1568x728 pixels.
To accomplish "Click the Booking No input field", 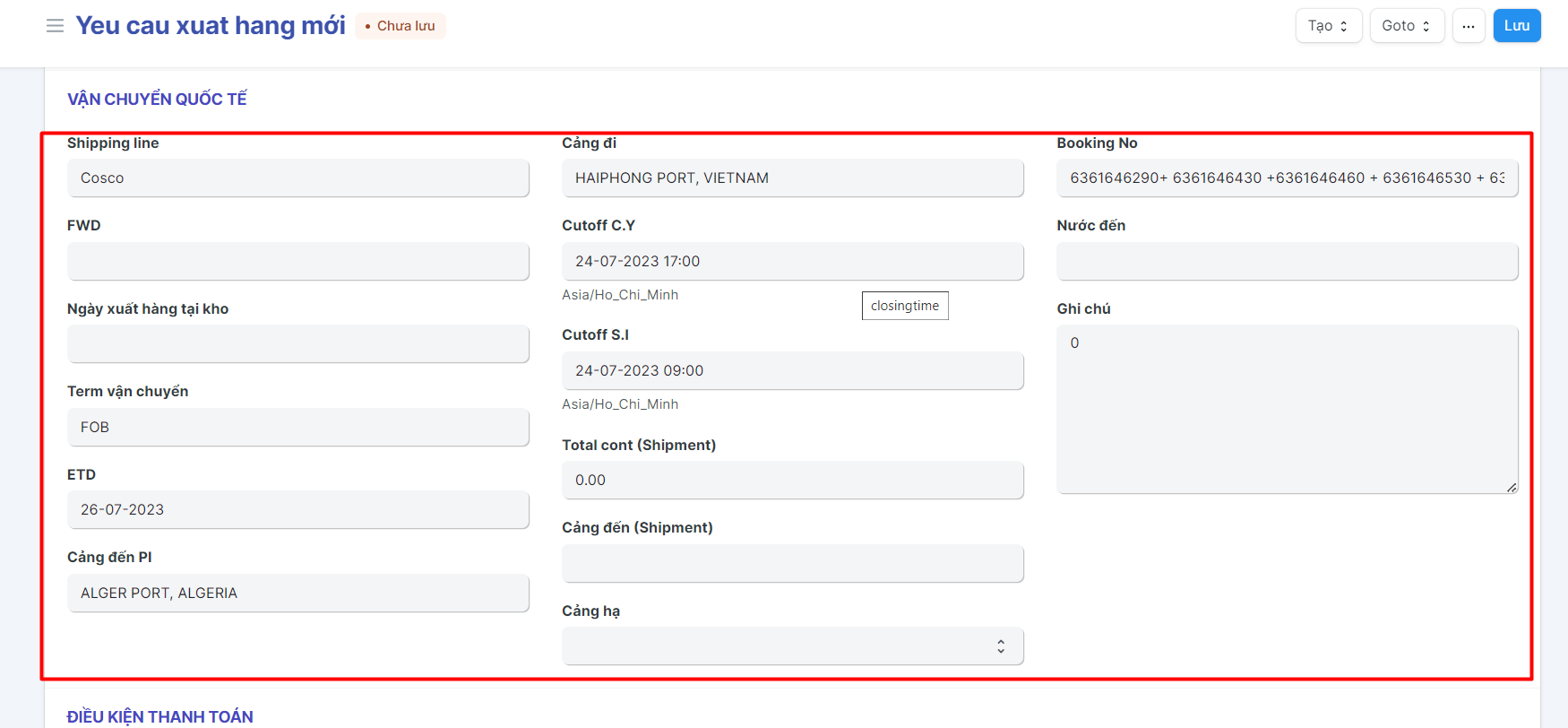I will click(x=1287, y=178).
